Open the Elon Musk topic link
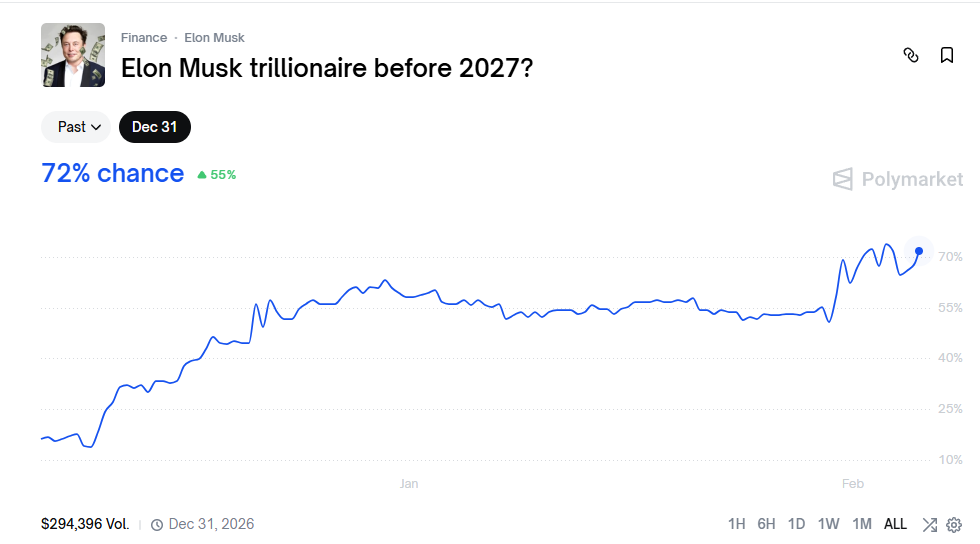 214,38
